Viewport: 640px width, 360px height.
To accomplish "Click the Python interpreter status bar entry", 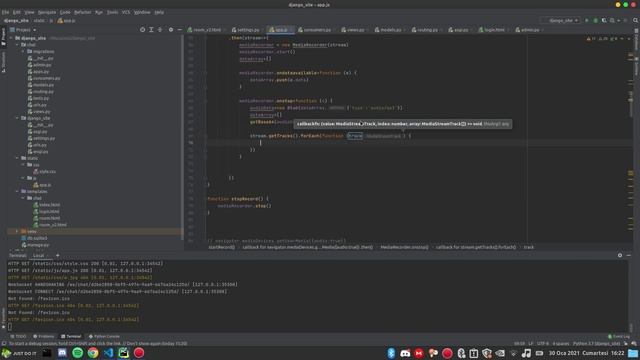I will pos(596,344).
